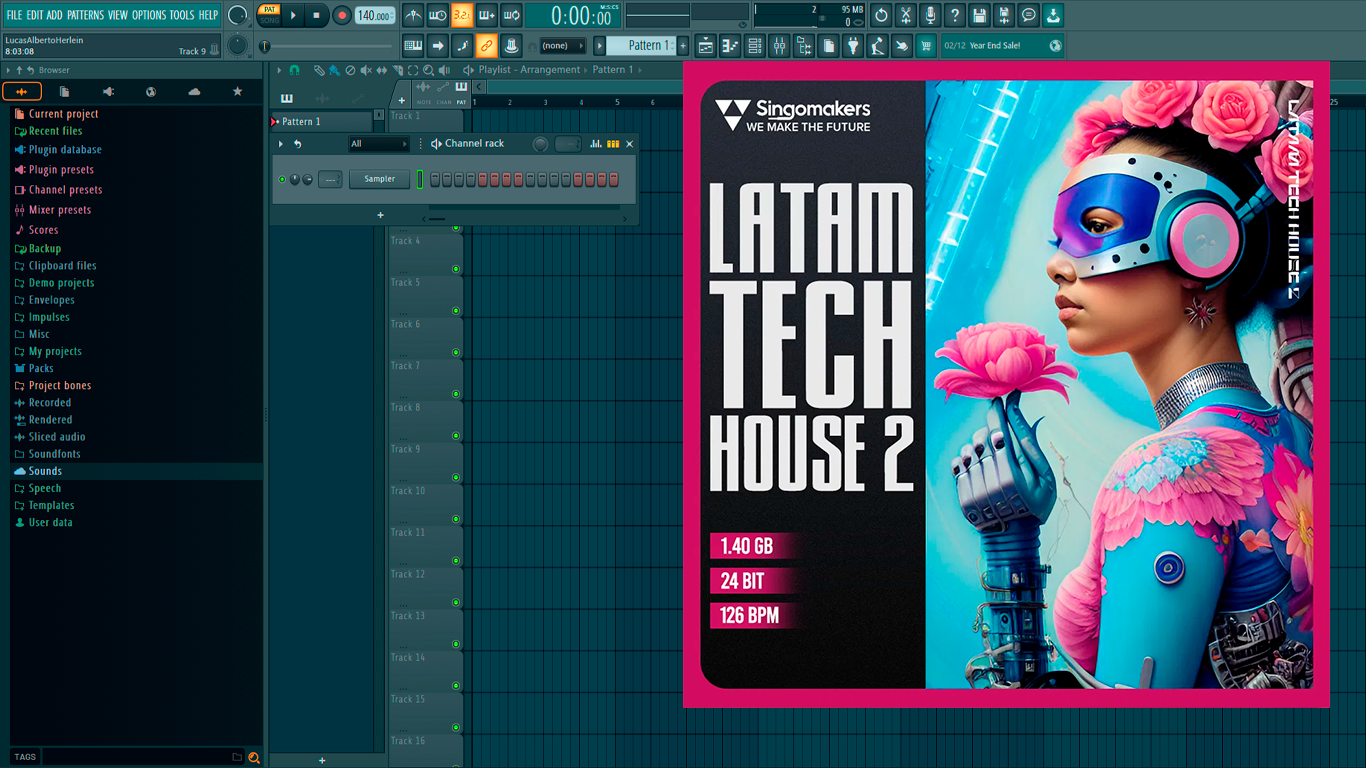
Task: Open the OPTIONS menu
Action: pos(149,15)
